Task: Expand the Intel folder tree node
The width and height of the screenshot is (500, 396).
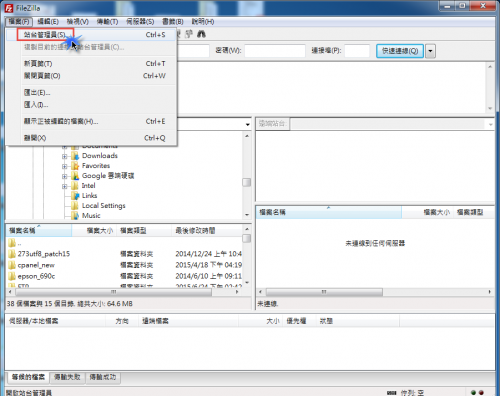Action: [65, 186]
